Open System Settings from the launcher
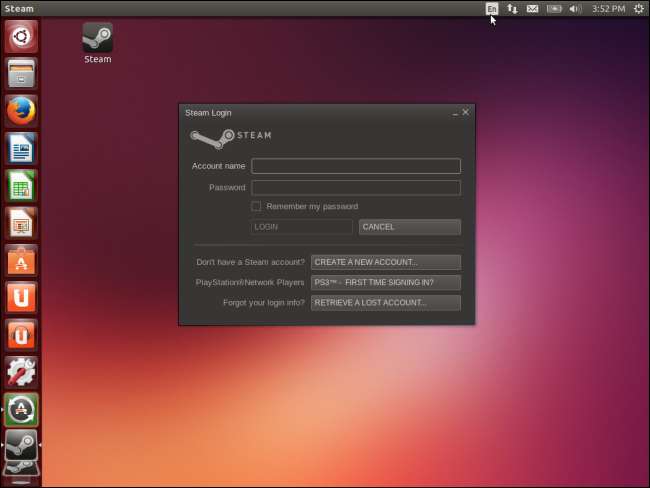The height and width of the screenshot is (488, 650). 21,371
